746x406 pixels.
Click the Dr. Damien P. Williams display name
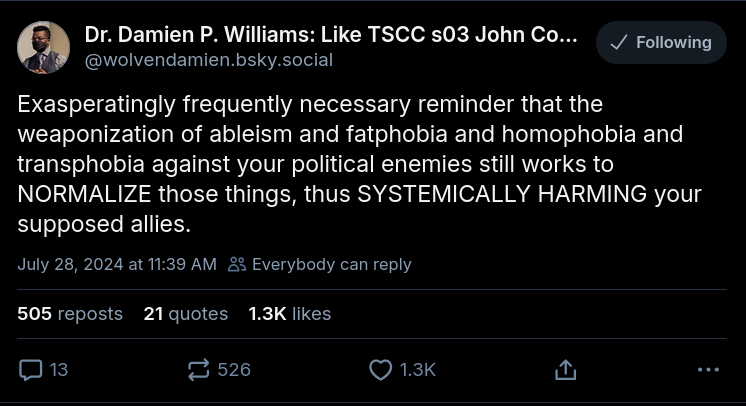coord(330,35)
